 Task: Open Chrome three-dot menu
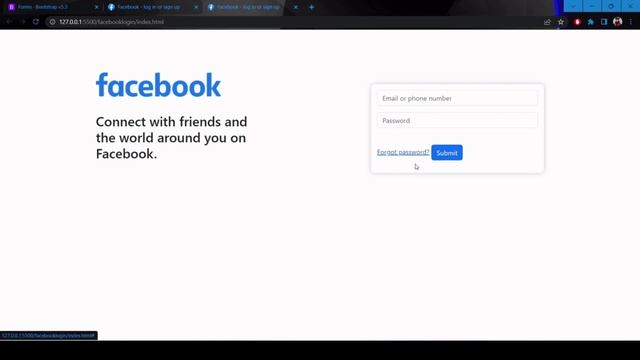pos(631,22)
